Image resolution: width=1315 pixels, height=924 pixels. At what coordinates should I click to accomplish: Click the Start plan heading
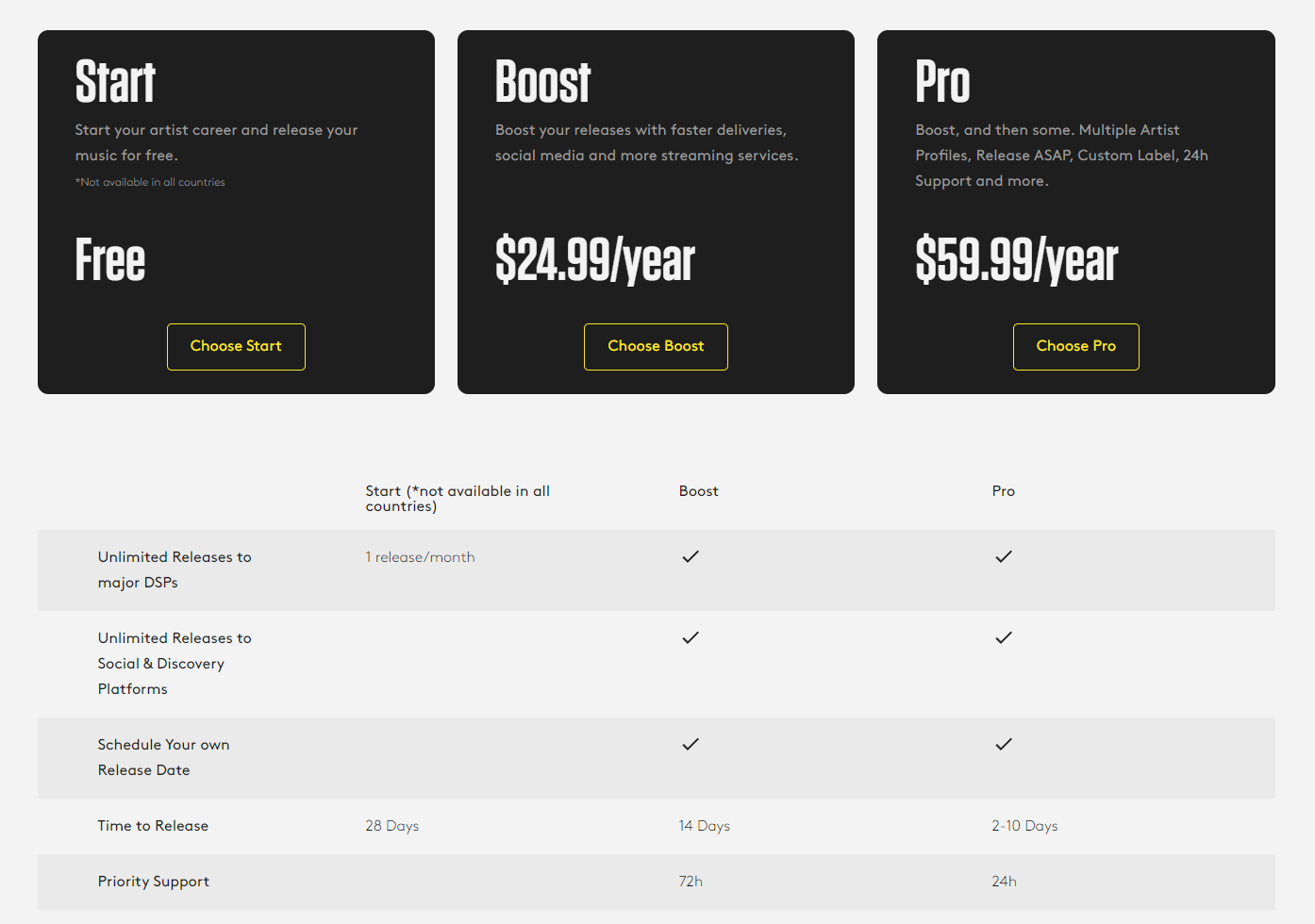(115, 81)
